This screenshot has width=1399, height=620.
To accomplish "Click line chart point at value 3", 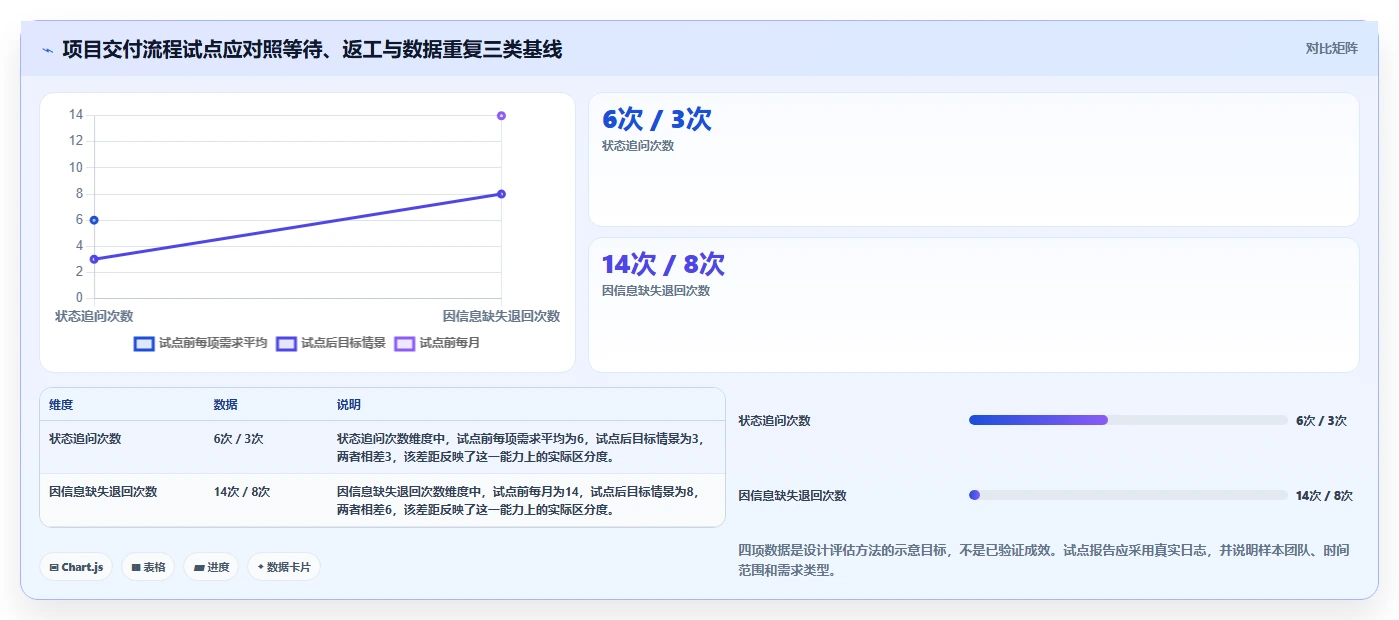I will [x=94, y=259].
